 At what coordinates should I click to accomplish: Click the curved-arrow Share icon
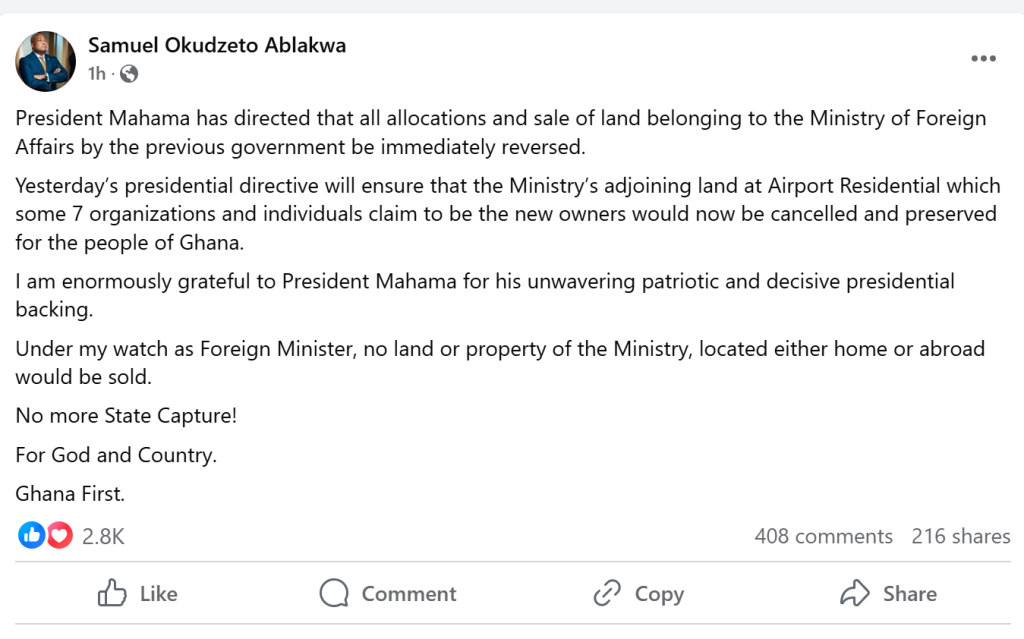pyautogui.click(x=855, y=593)
